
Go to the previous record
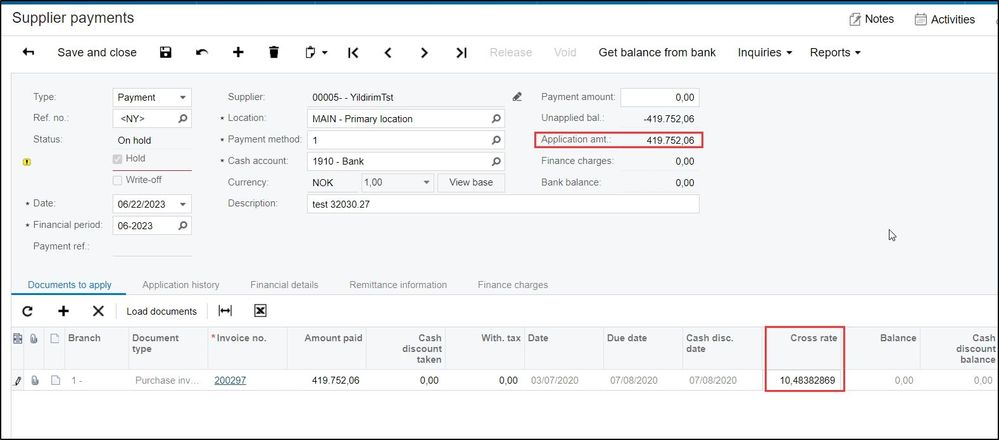pyautogui.click(x=388, y=52)
